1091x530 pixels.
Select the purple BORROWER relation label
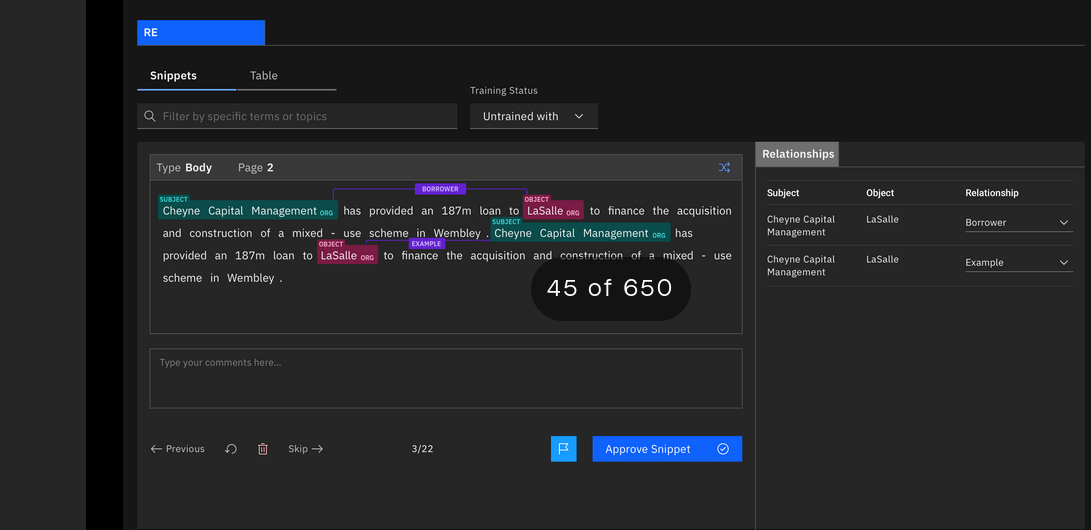pos(440,189)
